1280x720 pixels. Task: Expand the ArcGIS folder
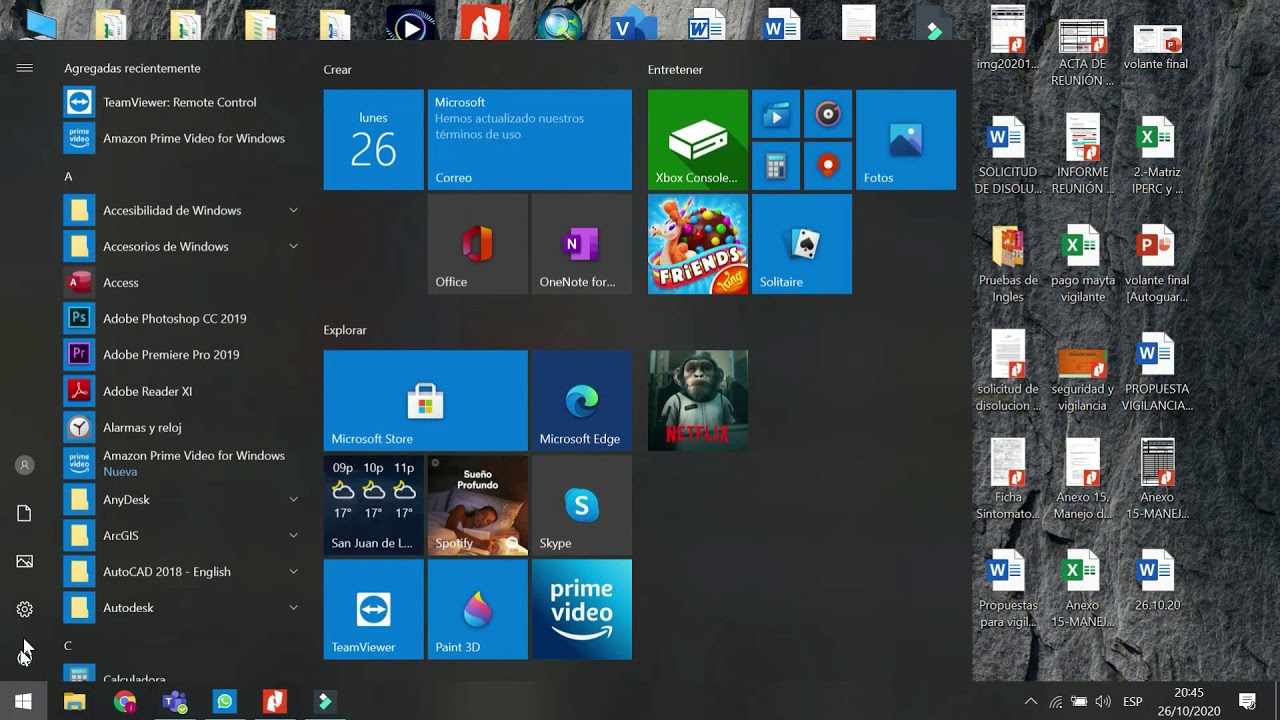[182, 535]
